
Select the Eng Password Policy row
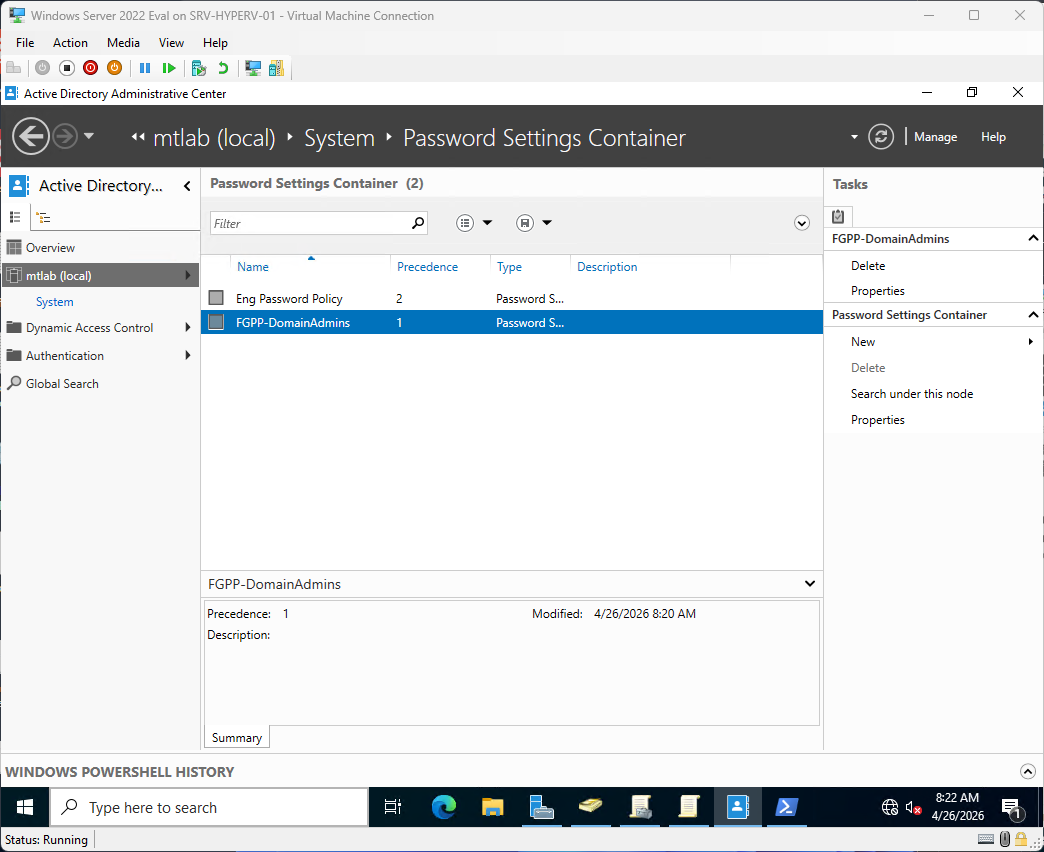coord(511,298)
